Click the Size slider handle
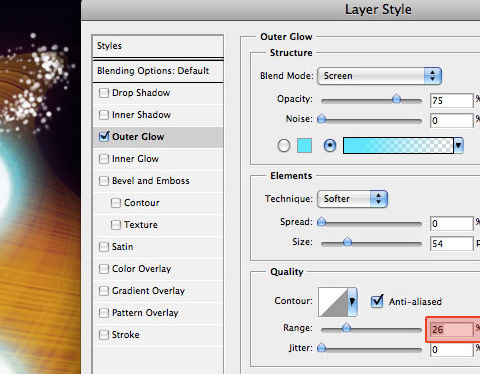 point(347,242)
